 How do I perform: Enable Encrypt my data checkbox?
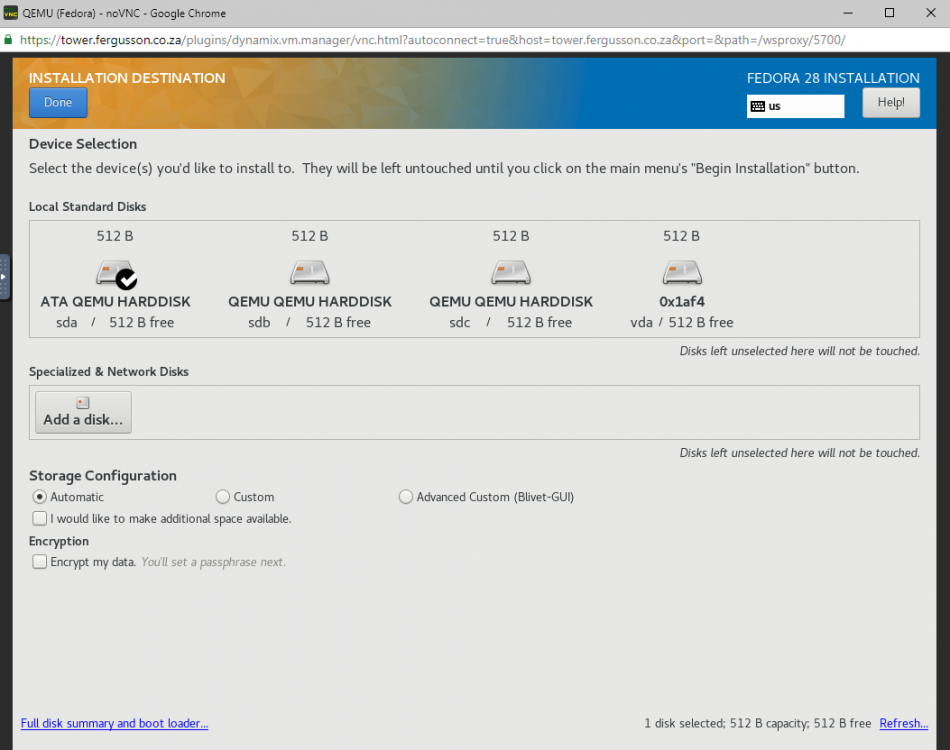39,562
